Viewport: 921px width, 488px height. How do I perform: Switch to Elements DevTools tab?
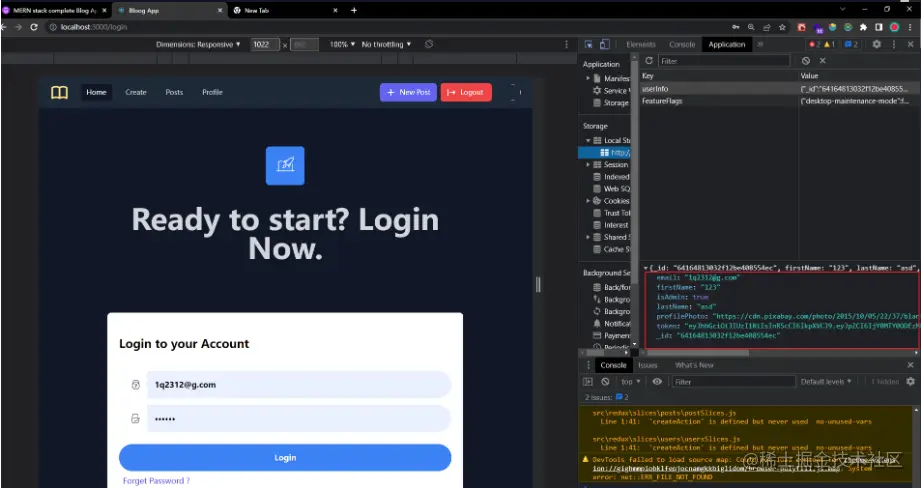pos(641,45)
